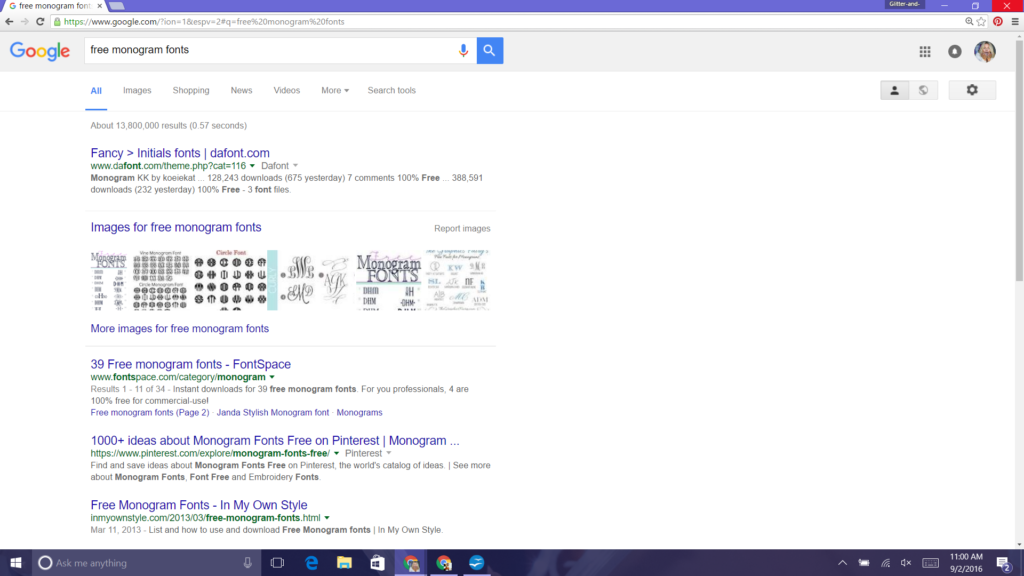Open the Windows Start menu

16,563
